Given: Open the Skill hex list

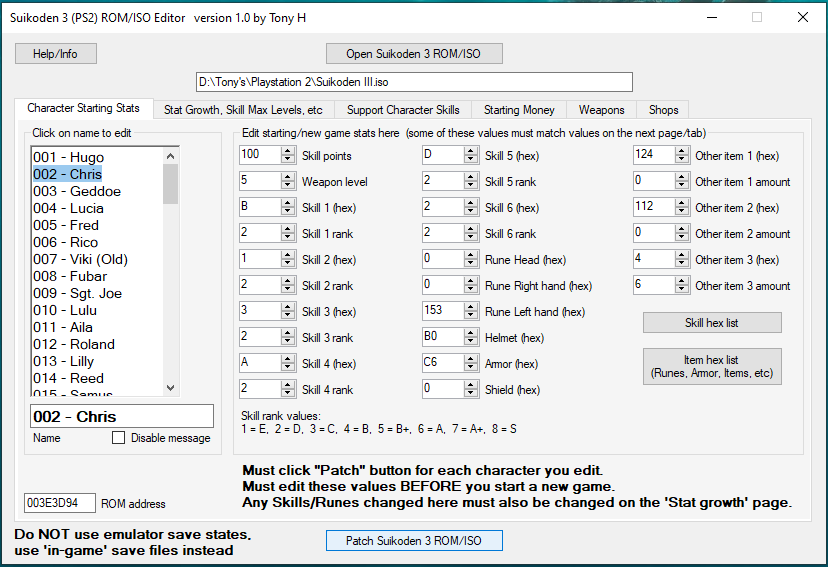Looking at the screenshot, I should [x=712, y=322].
